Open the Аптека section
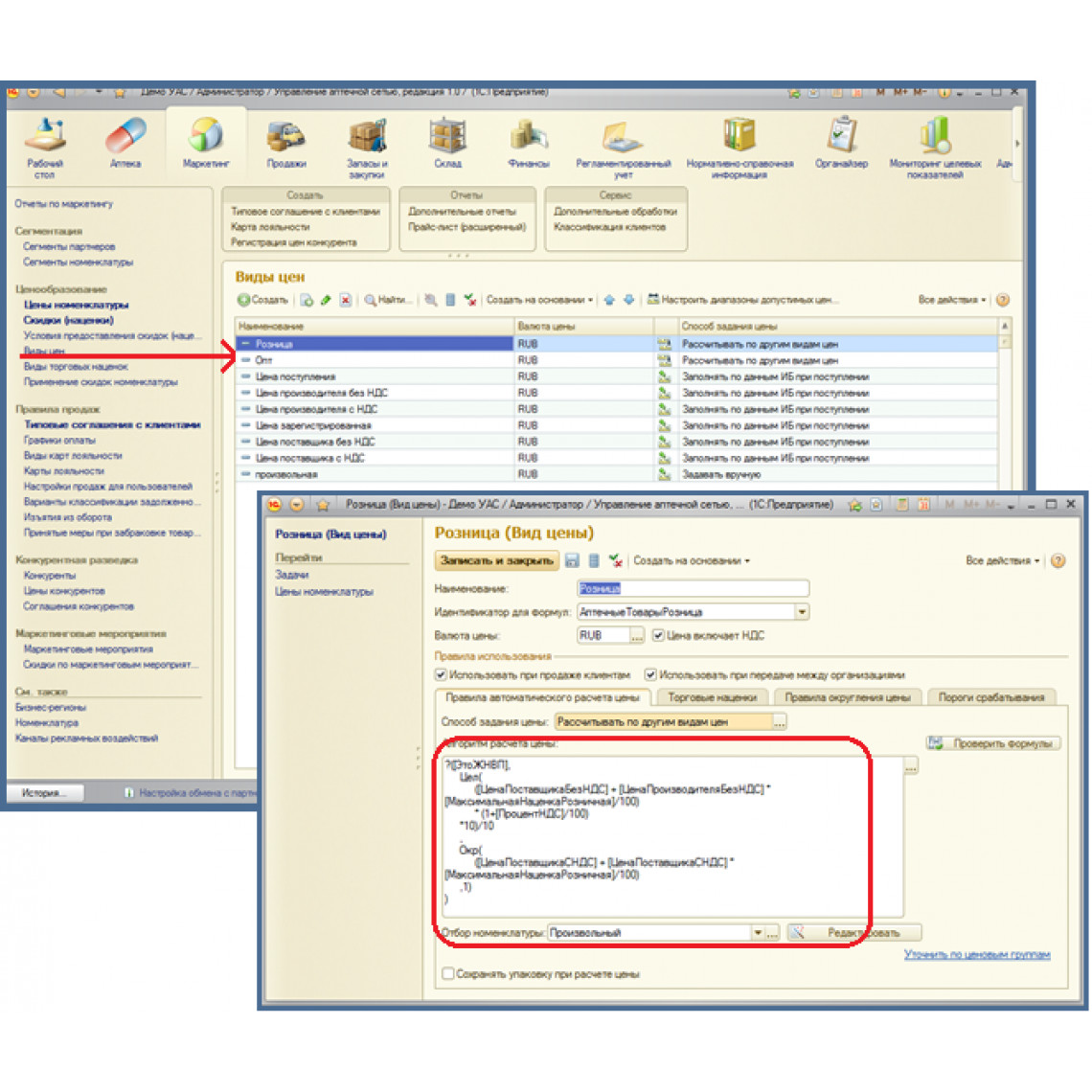 point(125,142)
